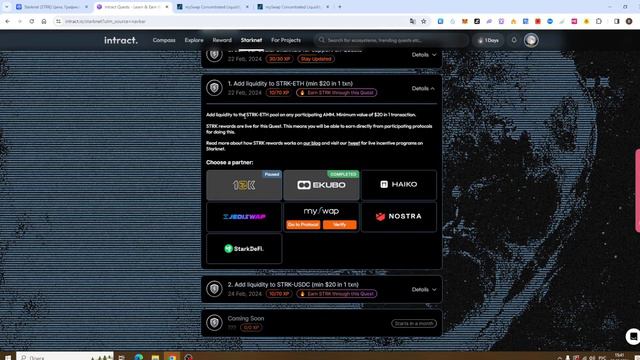Open the browser tab search dropdown
640x360 pixels.
point(7,7)
